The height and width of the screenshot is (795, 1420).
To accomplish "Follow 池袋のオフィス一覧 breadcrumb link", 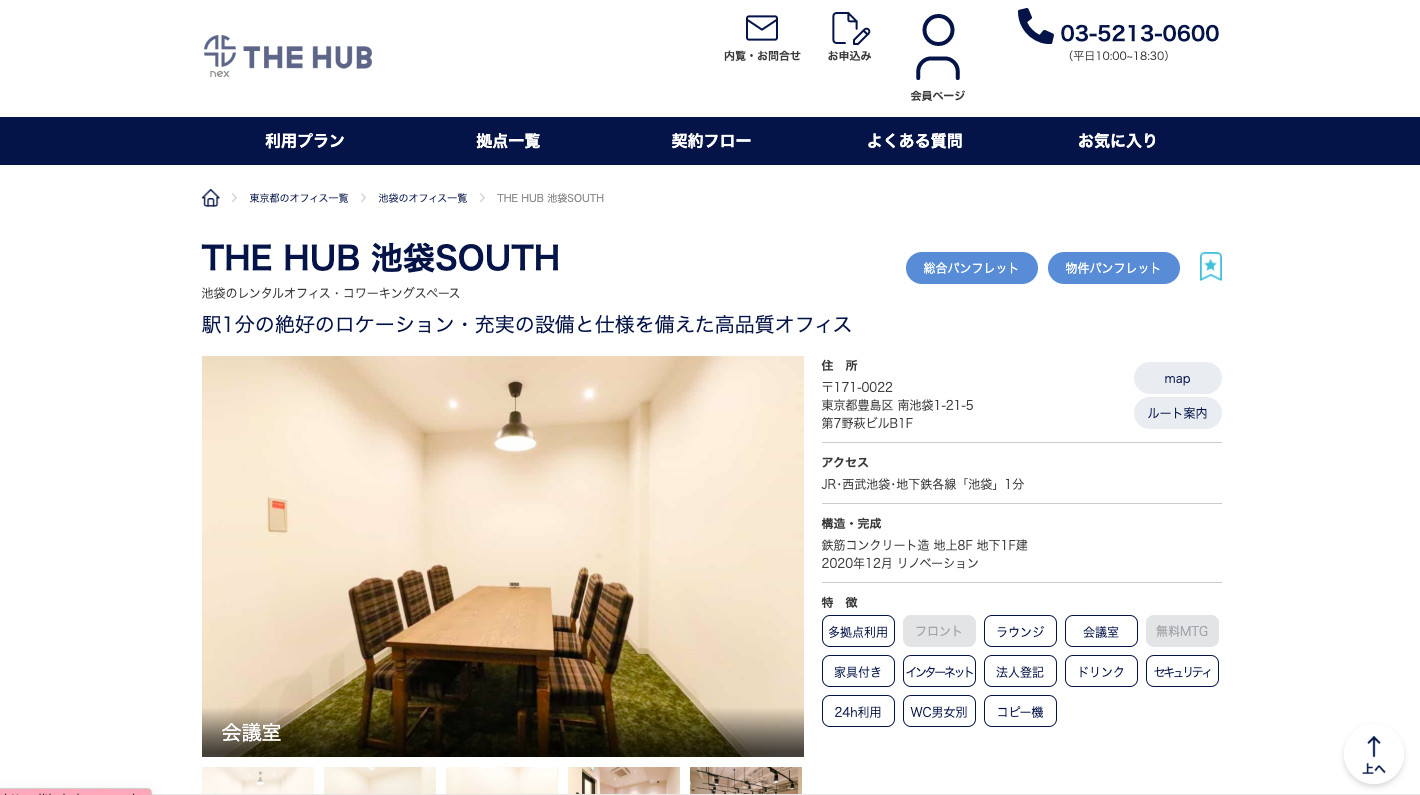I will (423, 198).
